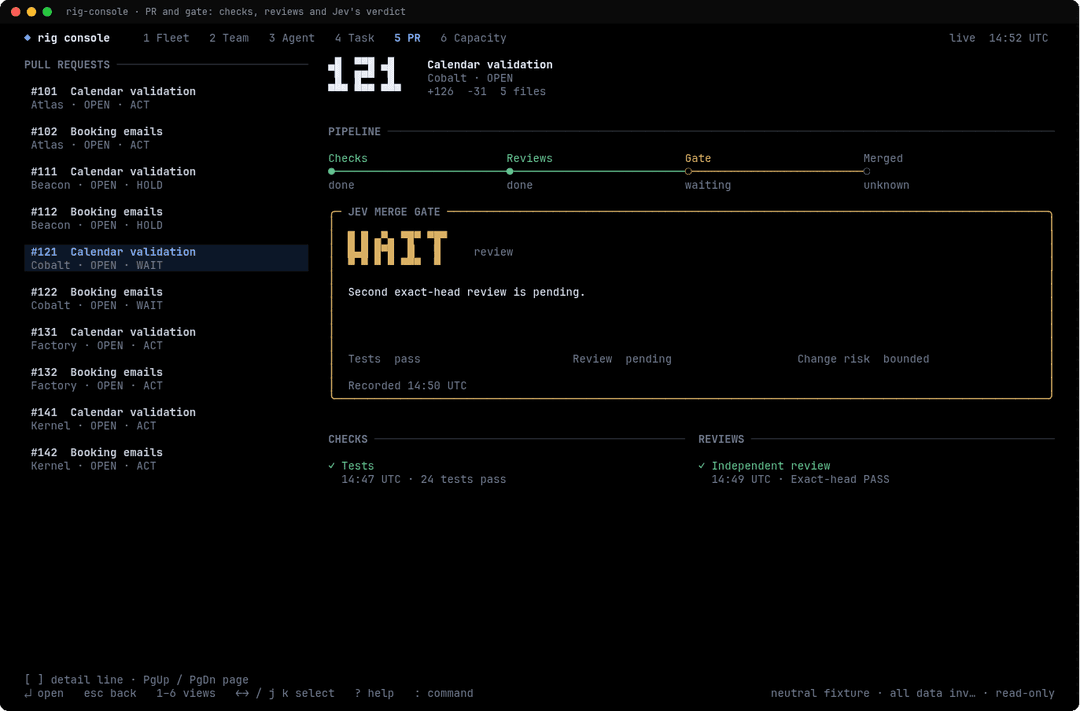Select PR #131 Calendar validation

166,338
